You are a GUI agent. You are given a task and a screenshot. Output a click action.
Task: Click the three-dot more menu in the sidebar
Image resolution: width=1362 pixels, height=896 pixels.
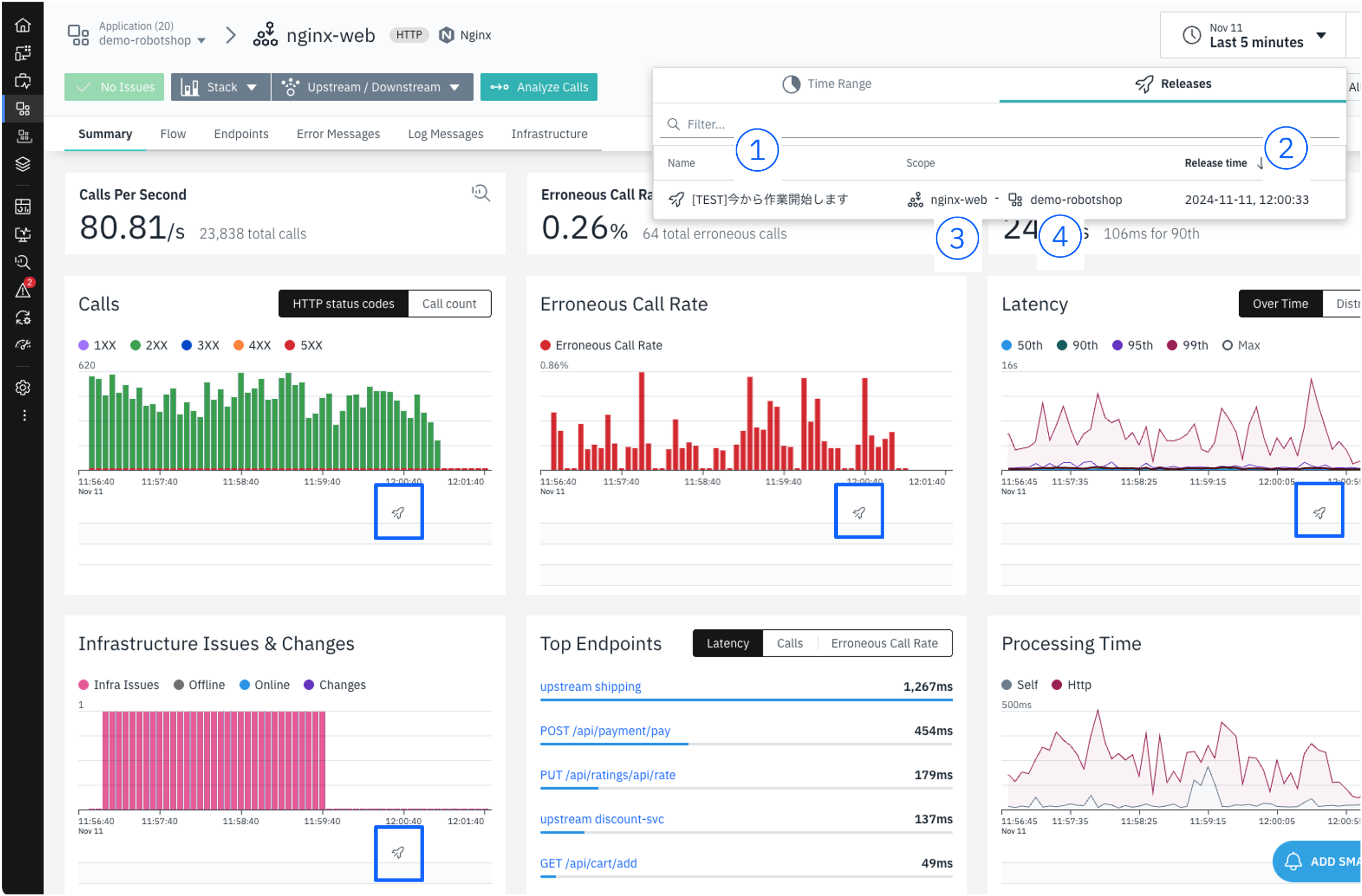[x=24, y=415]
